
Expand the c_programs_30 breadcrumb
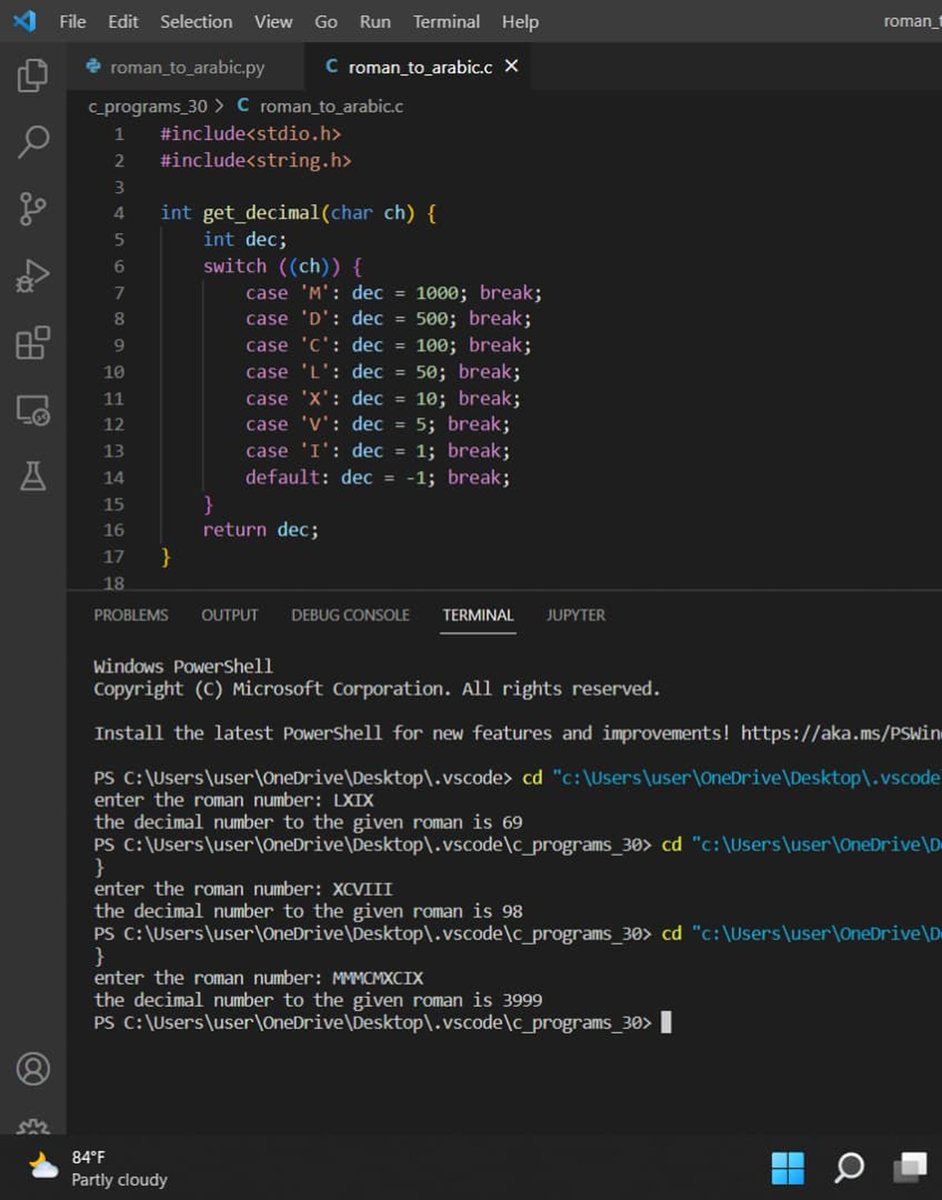click(148, 106)
